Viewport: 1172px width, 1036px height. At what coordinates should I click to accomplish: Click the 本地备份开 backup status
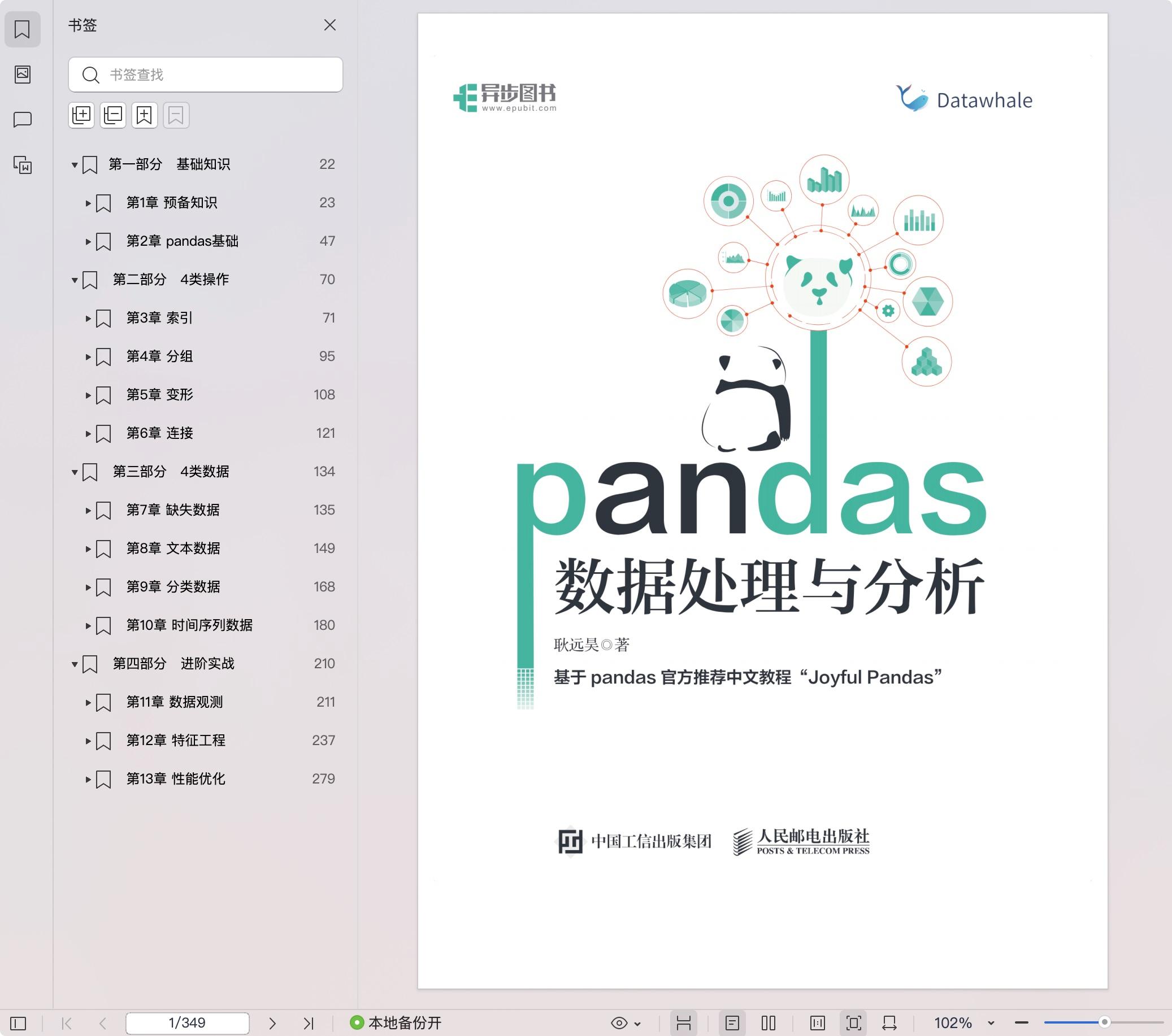(x=396, y=1023)
